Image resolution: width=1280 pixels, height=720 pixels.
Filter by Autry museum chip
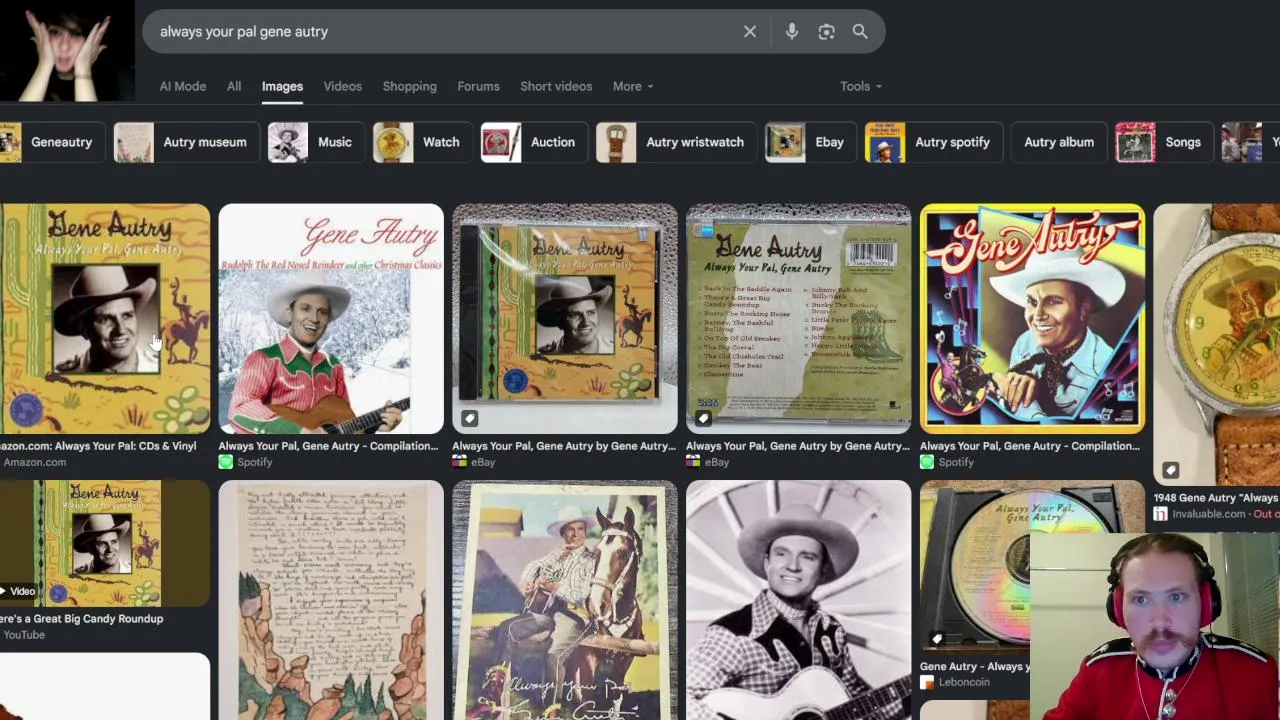pyautogui.click(x=185, y=142)
